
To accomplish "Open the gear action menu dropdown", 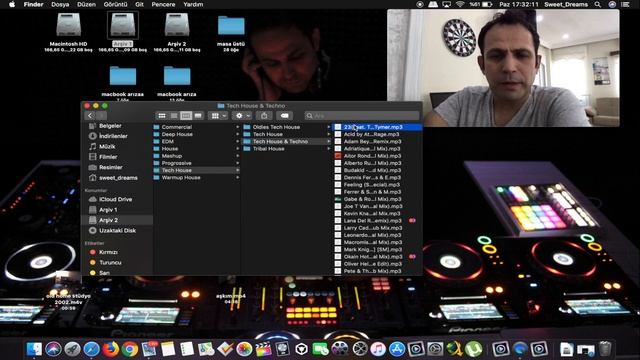I will [x=242, y=116].
